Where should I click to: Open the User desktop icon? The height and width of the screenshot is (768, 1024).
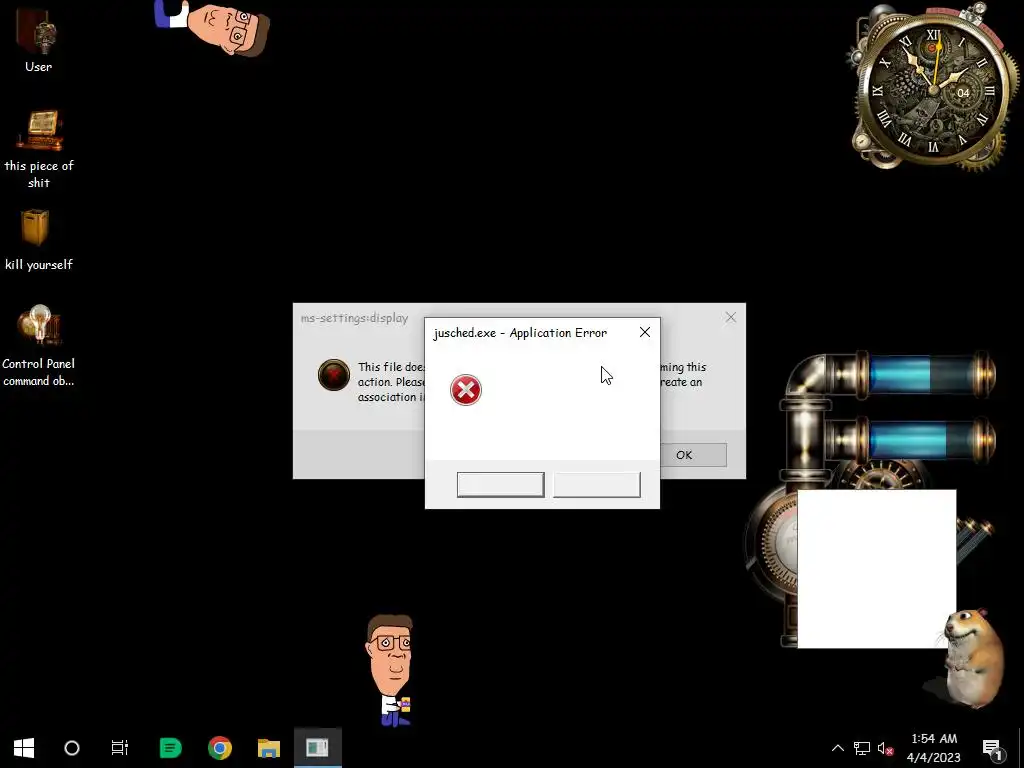tap(38, 39)
